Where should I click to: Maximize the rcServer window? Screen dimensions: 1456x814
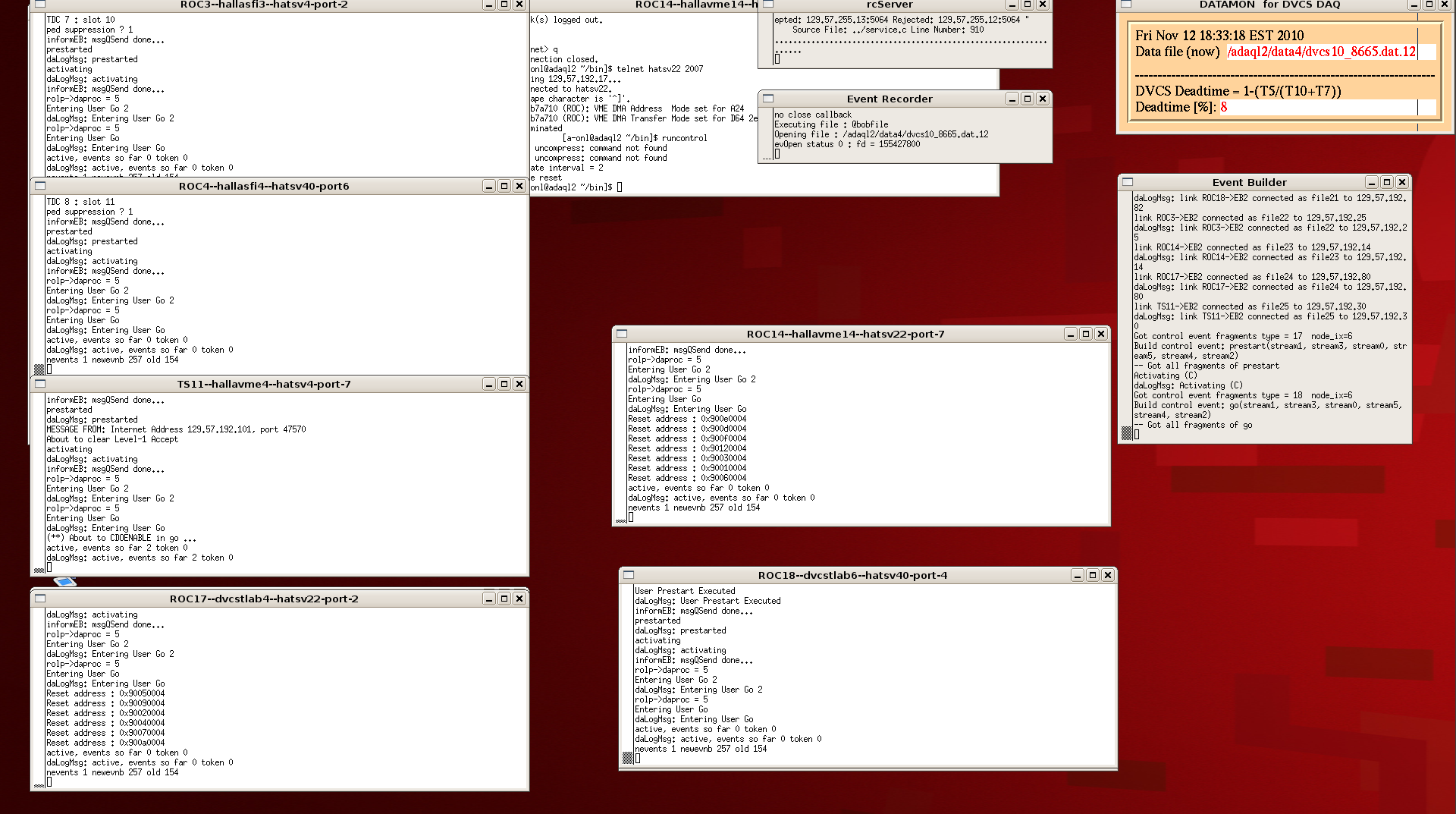click(1028, 5)
